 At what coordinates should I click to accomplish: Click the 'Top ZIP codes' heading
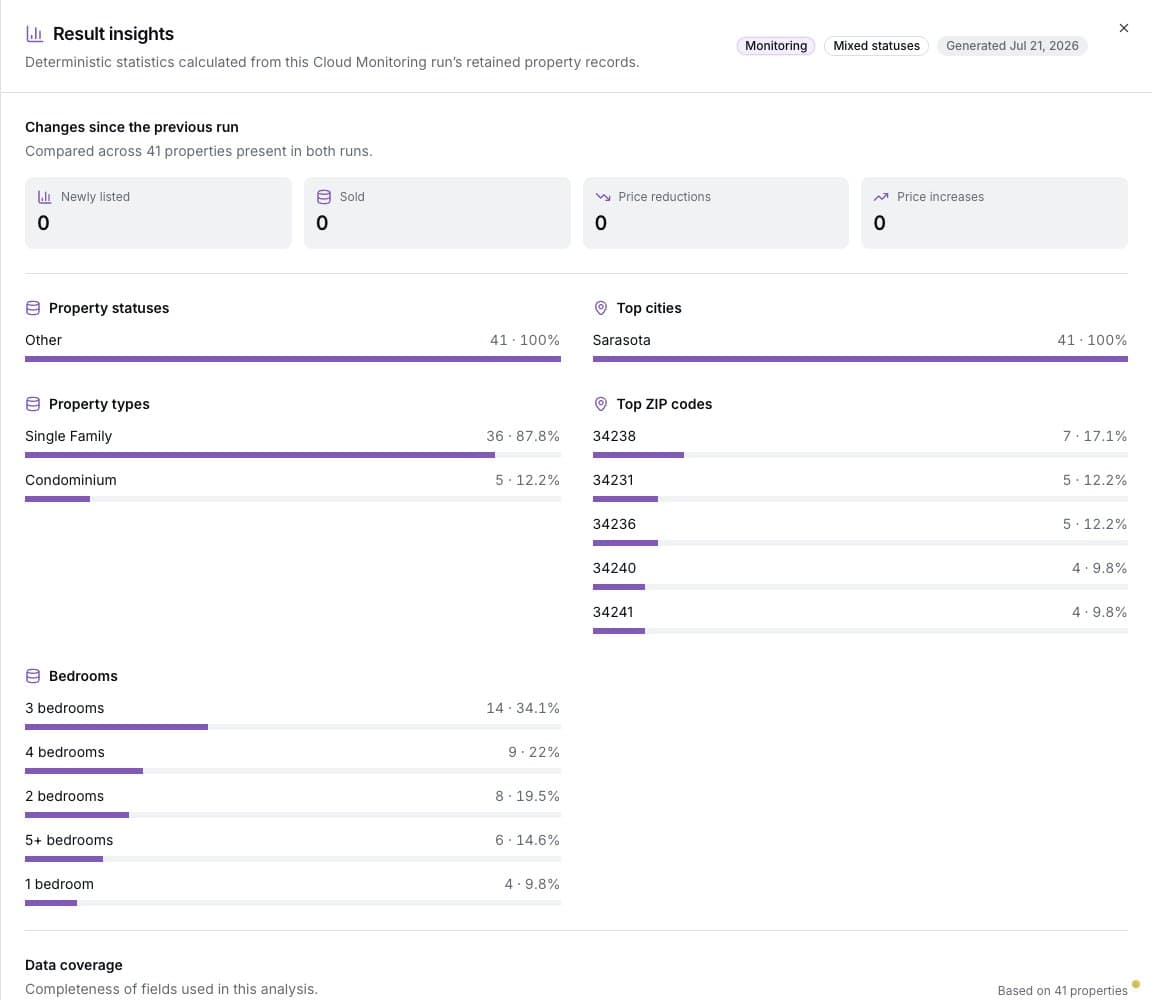point(664,404)
